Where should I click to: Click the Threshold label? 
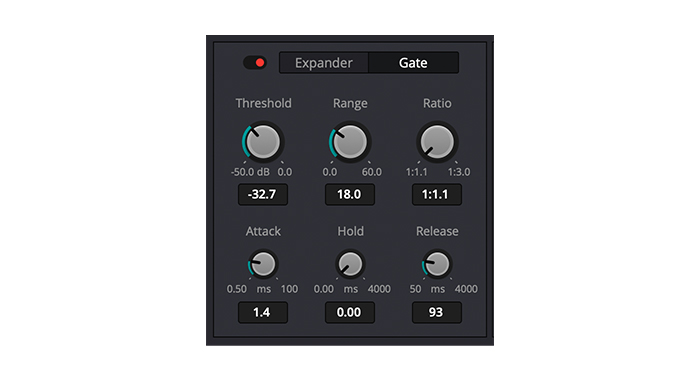click(x=263, y=103)
